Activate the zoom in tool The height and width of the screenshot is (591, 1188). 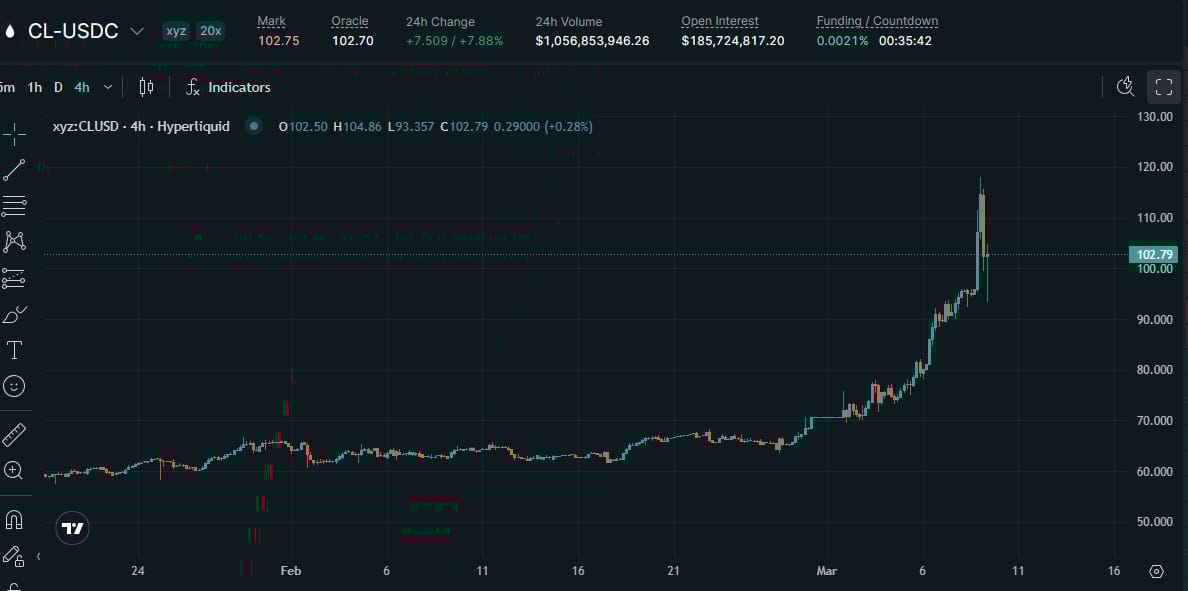click(14, 471)
